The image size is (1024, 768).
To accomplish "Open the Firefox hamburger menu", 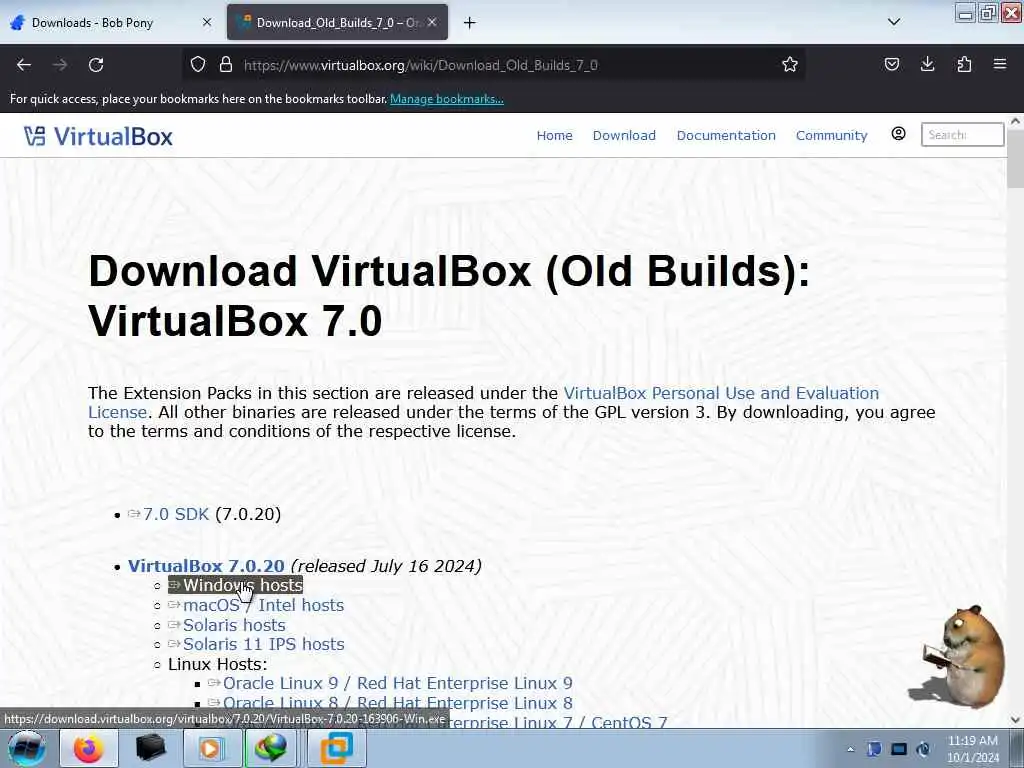I will pyautogui.click(x=1000, y=65).
